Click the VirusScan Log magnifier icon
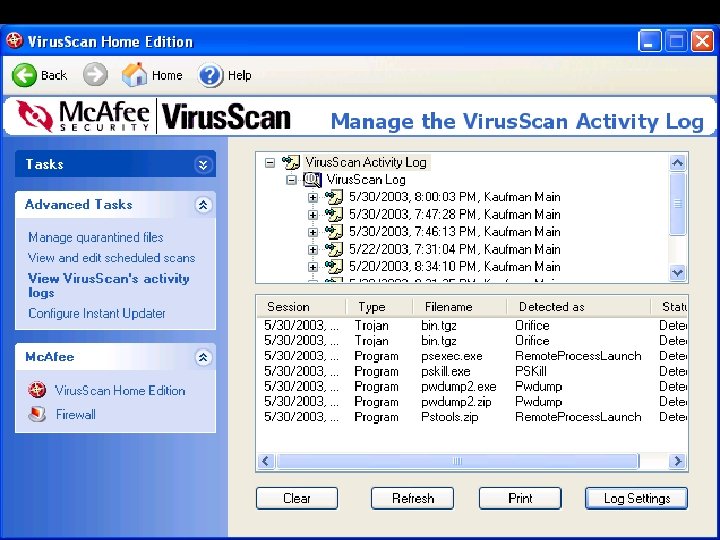 click(312, 180)
